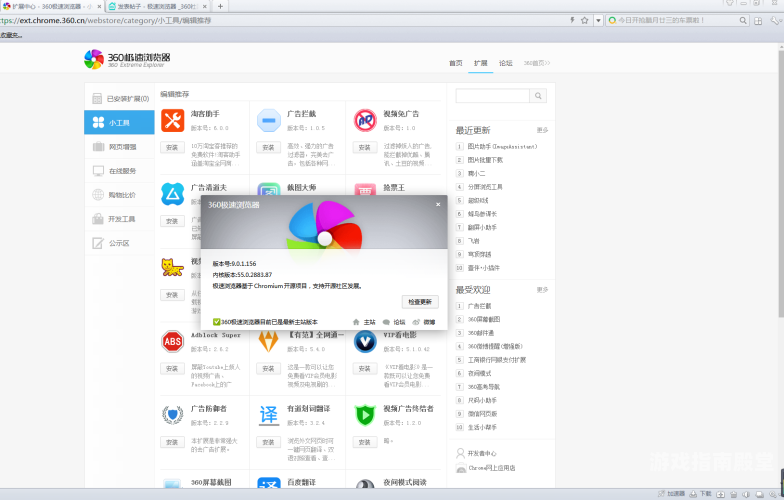Click the 有道划词翻译 blue 译 icon
This screenshot has width=784, height=500.
point(268,415)
